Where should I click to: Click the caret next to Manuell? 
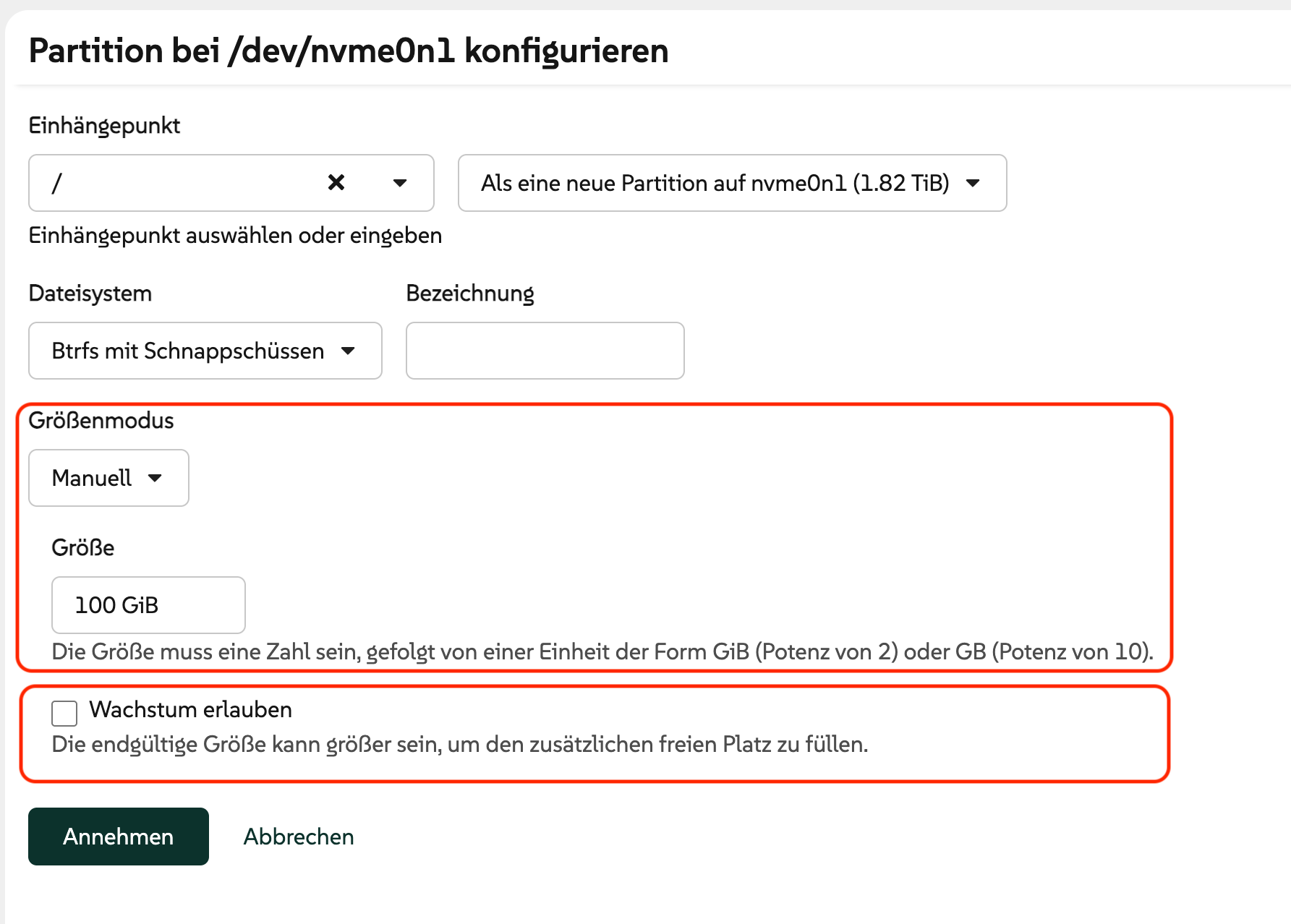(155, 478)
